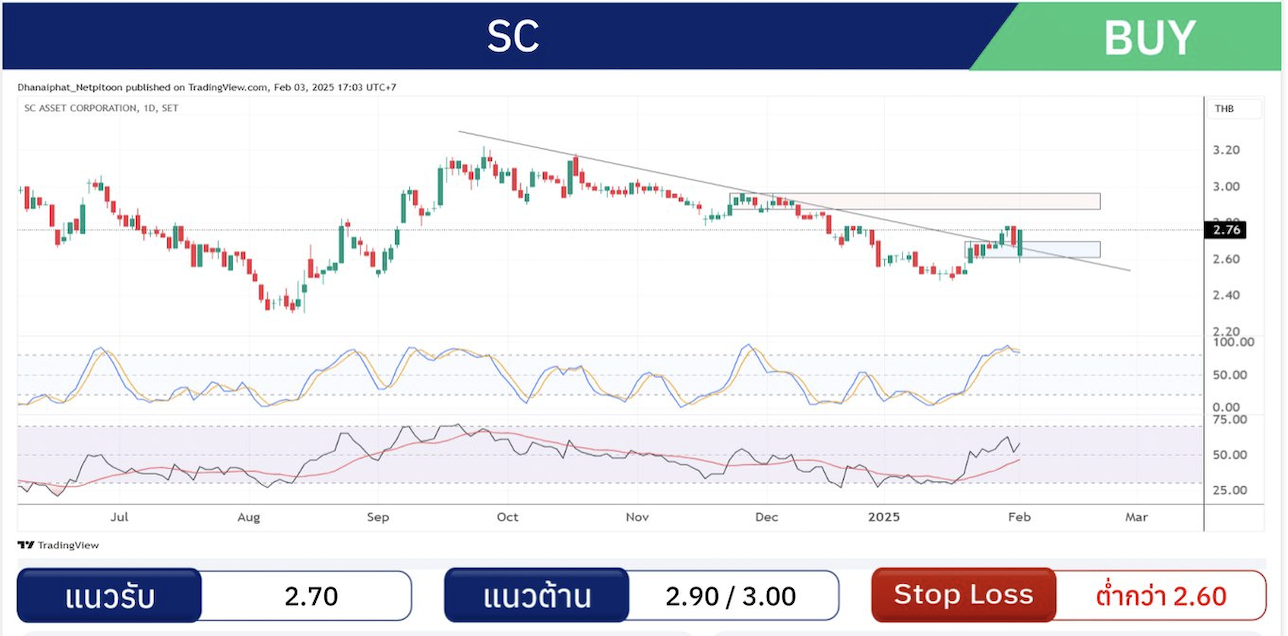This screenshot has height=636, width=1288.
Task: Click the Jul label on the time axis
Action: [120, 517]
